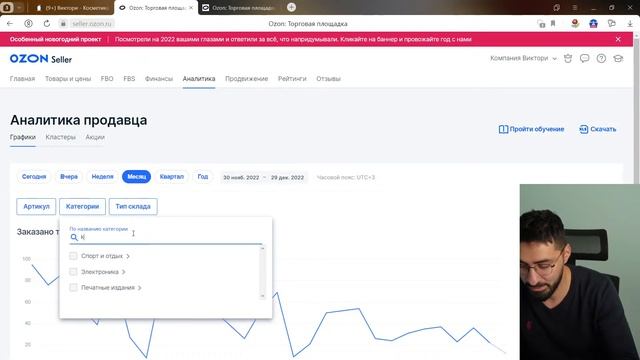Switch to the Акции tab
The height and width of the screenshot is (360, 640).
tap(95, 137)
